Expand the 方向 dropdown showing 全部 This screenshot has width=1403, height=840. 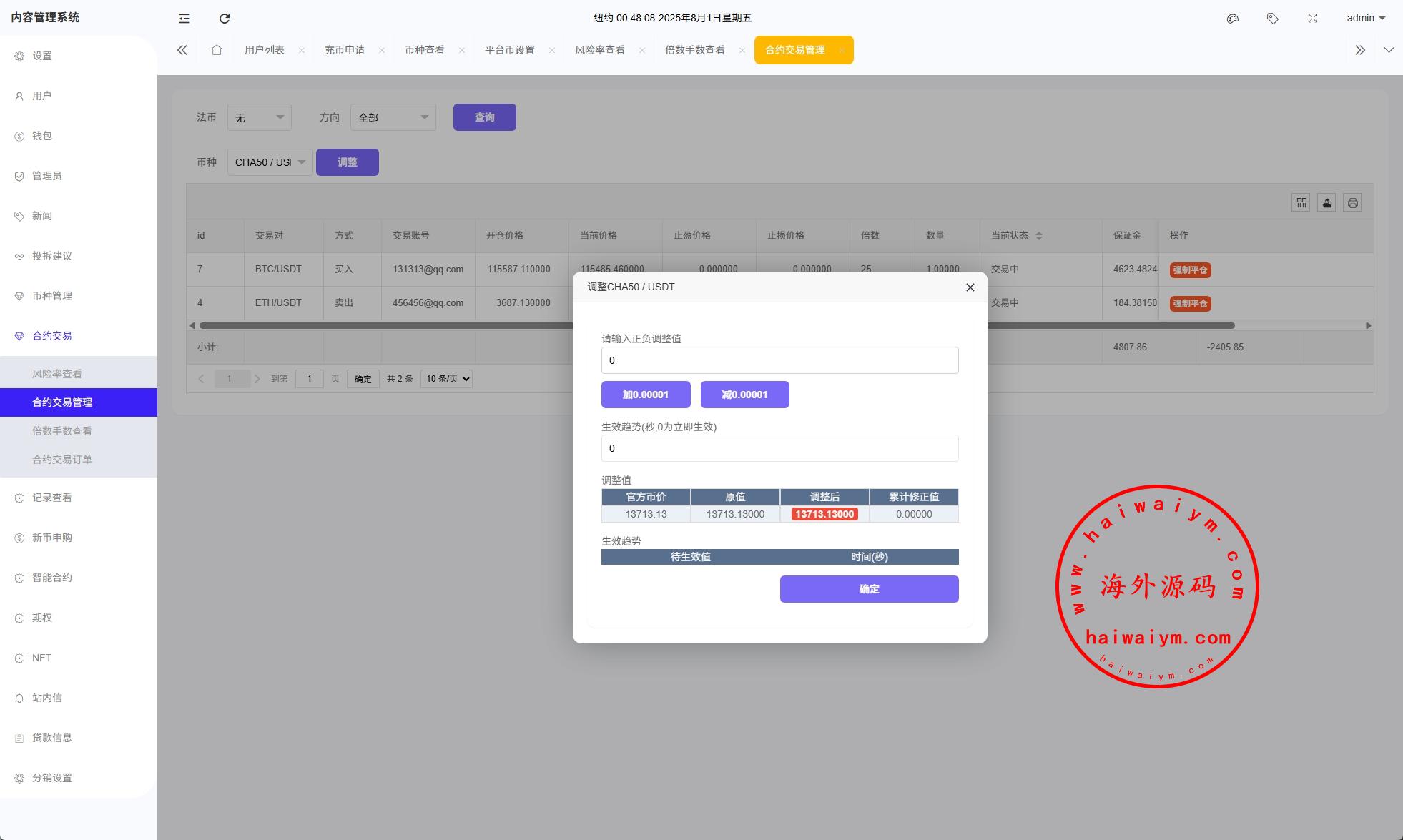[x=393, y=117]
